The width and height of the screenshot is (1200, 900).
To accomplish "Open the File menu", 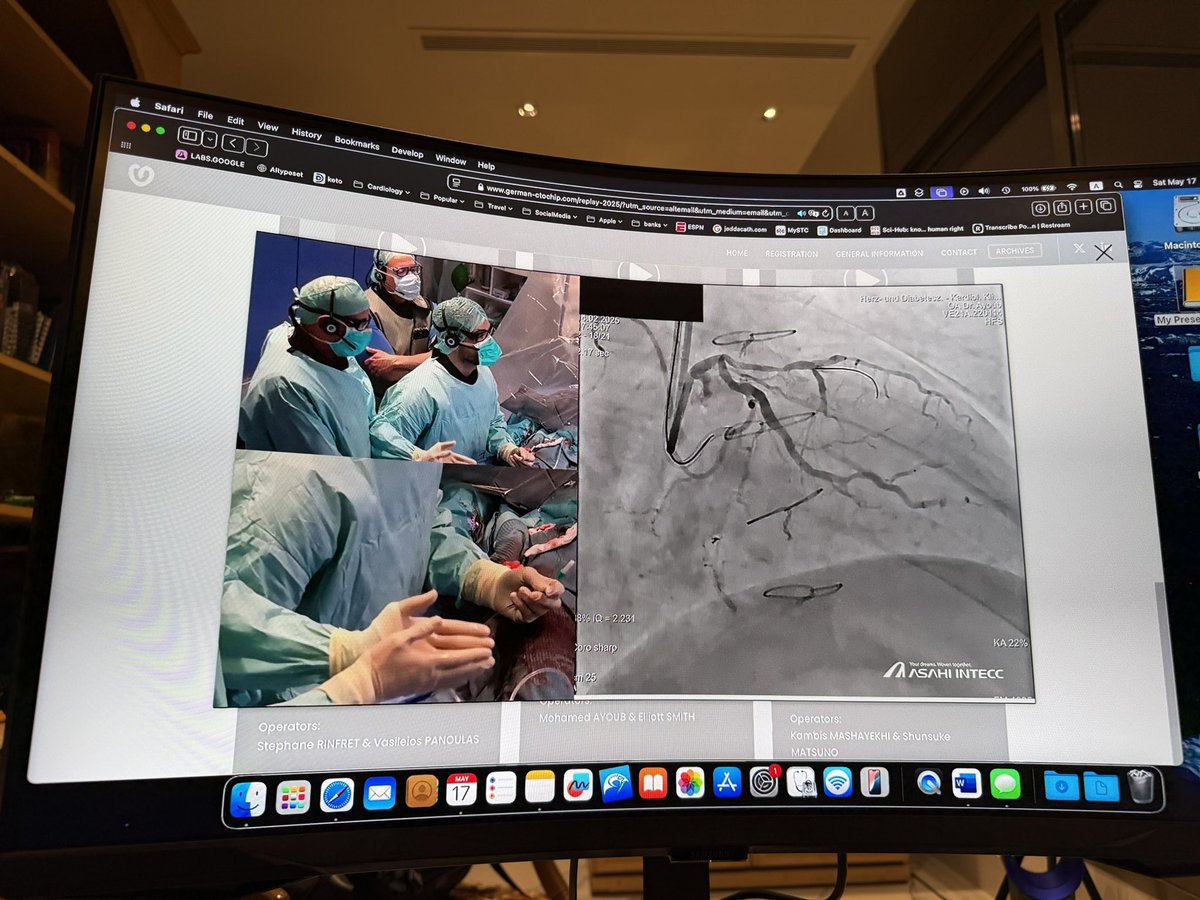I will [205, 115].
